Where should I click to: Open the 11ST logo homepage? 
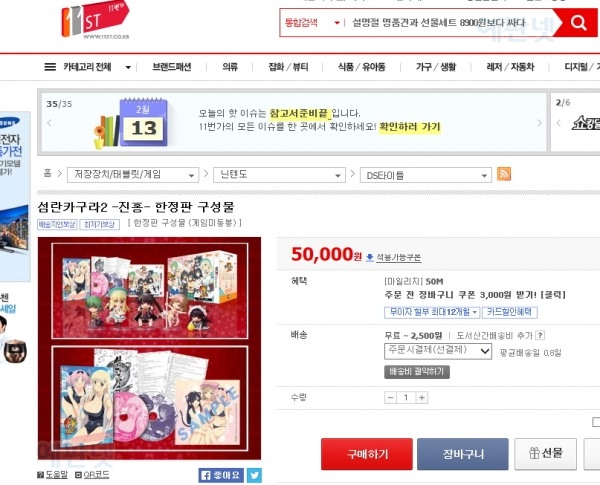tap(95, 20)
